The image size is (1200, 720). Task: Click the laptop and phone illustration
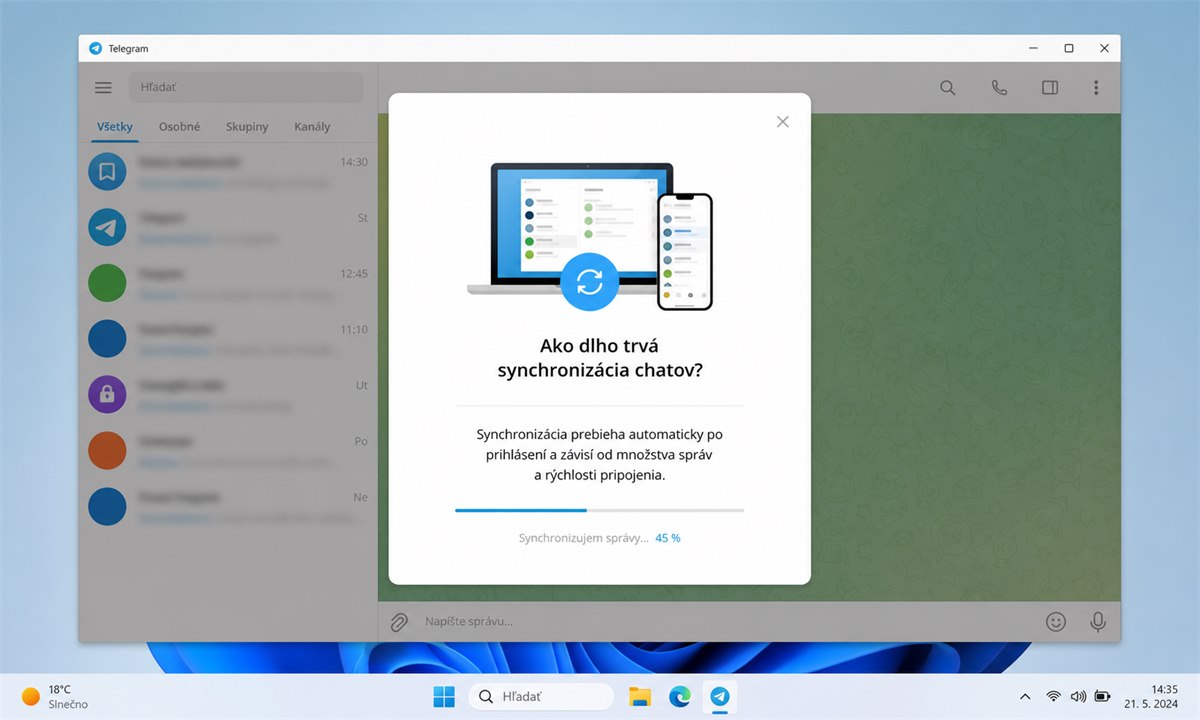590,237
